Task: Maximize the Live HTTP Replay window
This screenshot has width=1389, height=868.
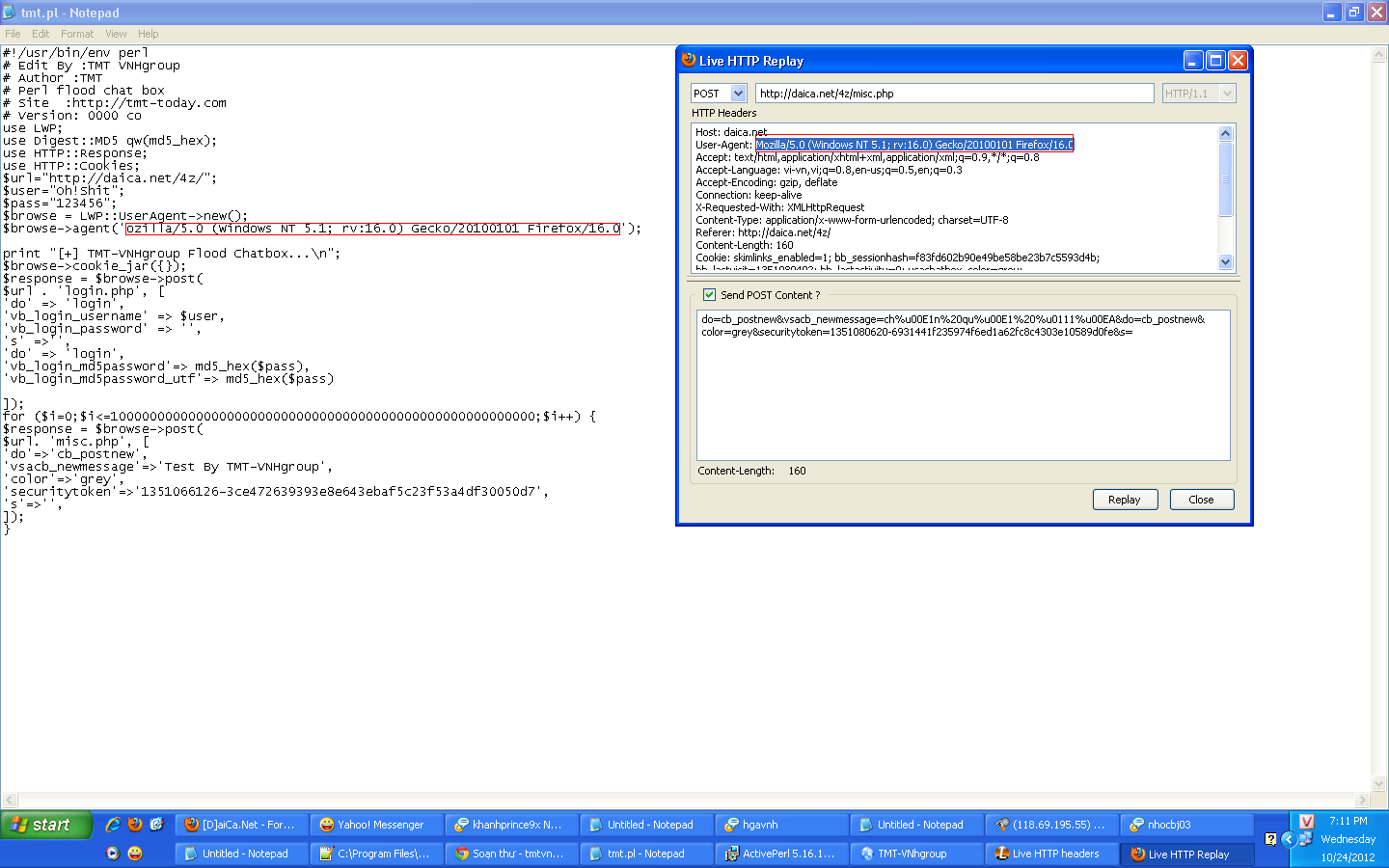Action: 1215,61
